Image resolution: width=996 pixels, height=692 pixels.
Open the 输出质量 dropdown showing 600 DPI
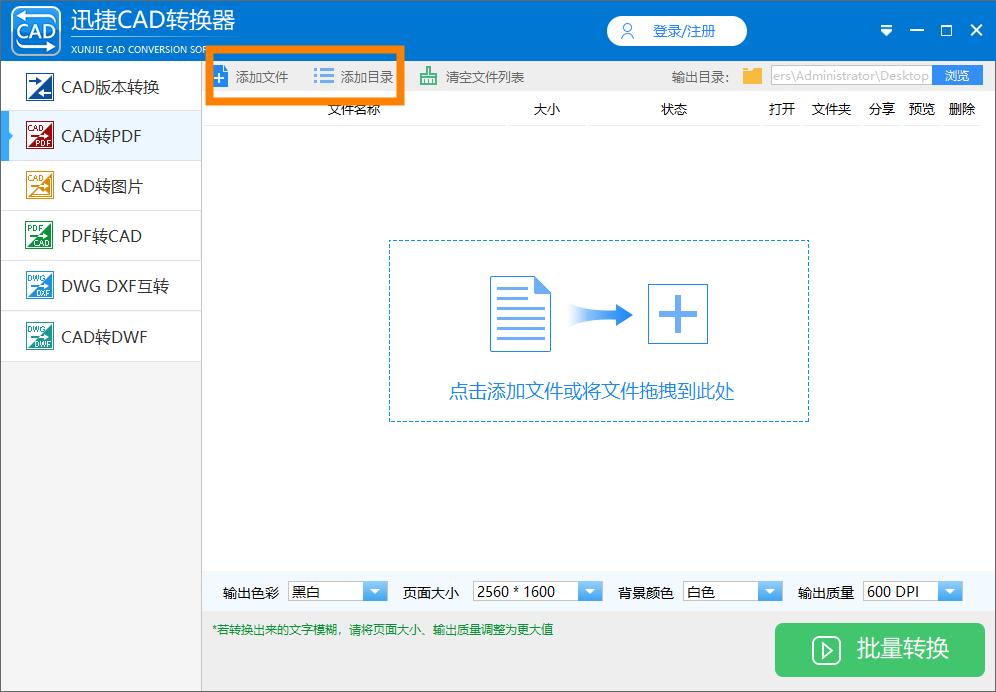point(950,591)
